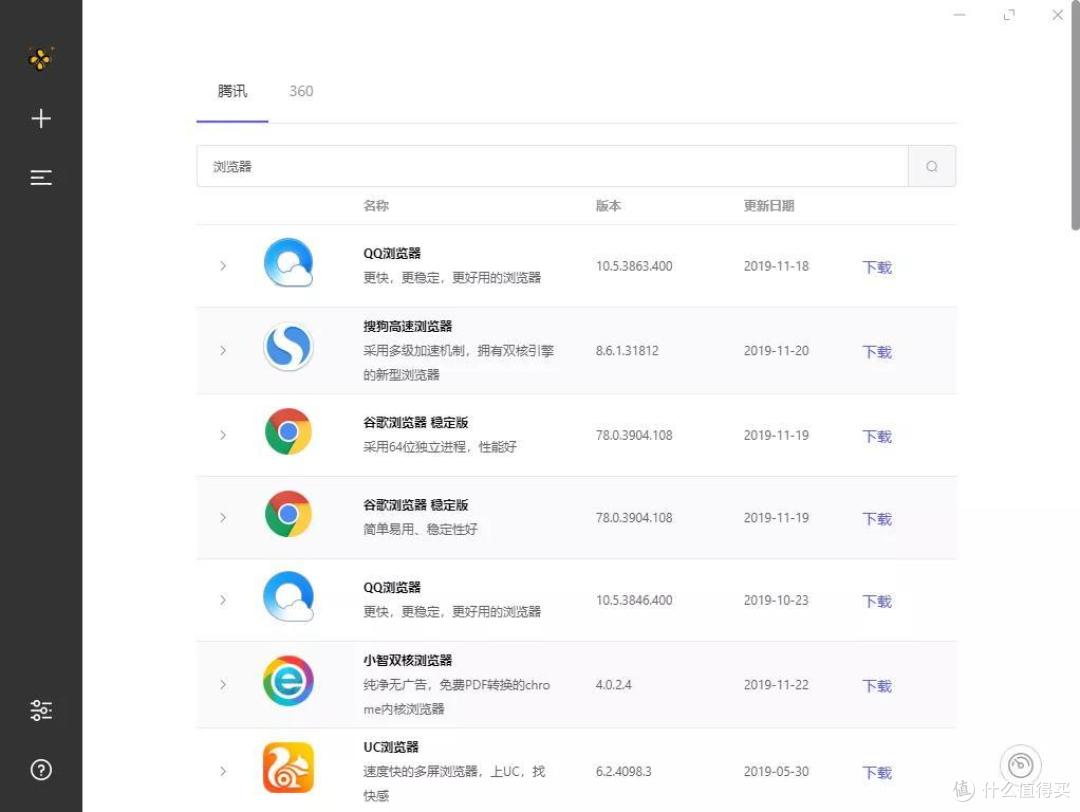The image size is (1080, 812).
Task: Click version 10.5.3846.400 text
Action: point(634,600)
